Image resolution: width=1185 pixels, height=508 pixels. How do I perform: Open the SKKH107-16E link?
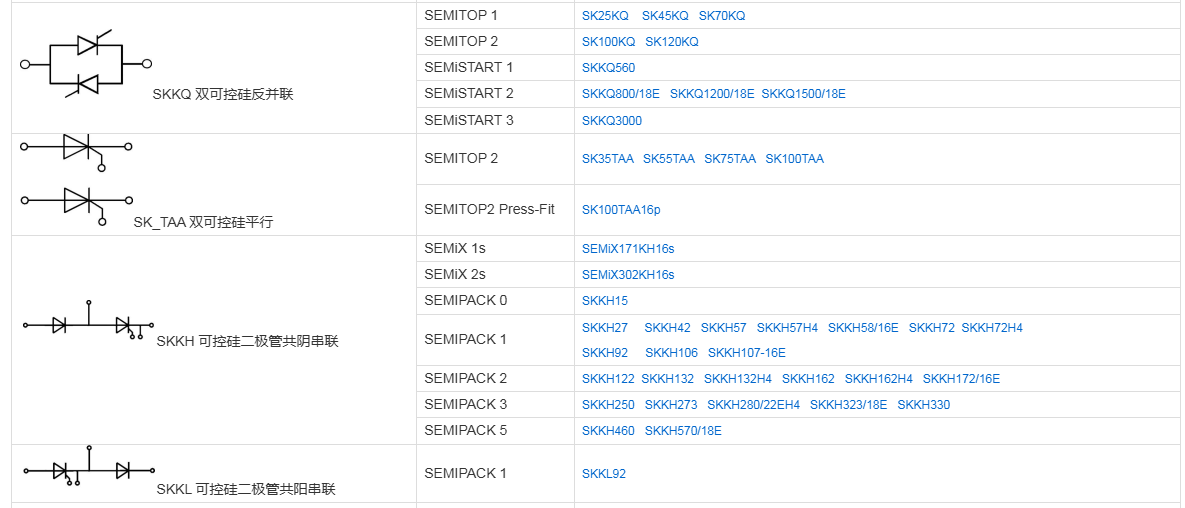coord(746,353)
